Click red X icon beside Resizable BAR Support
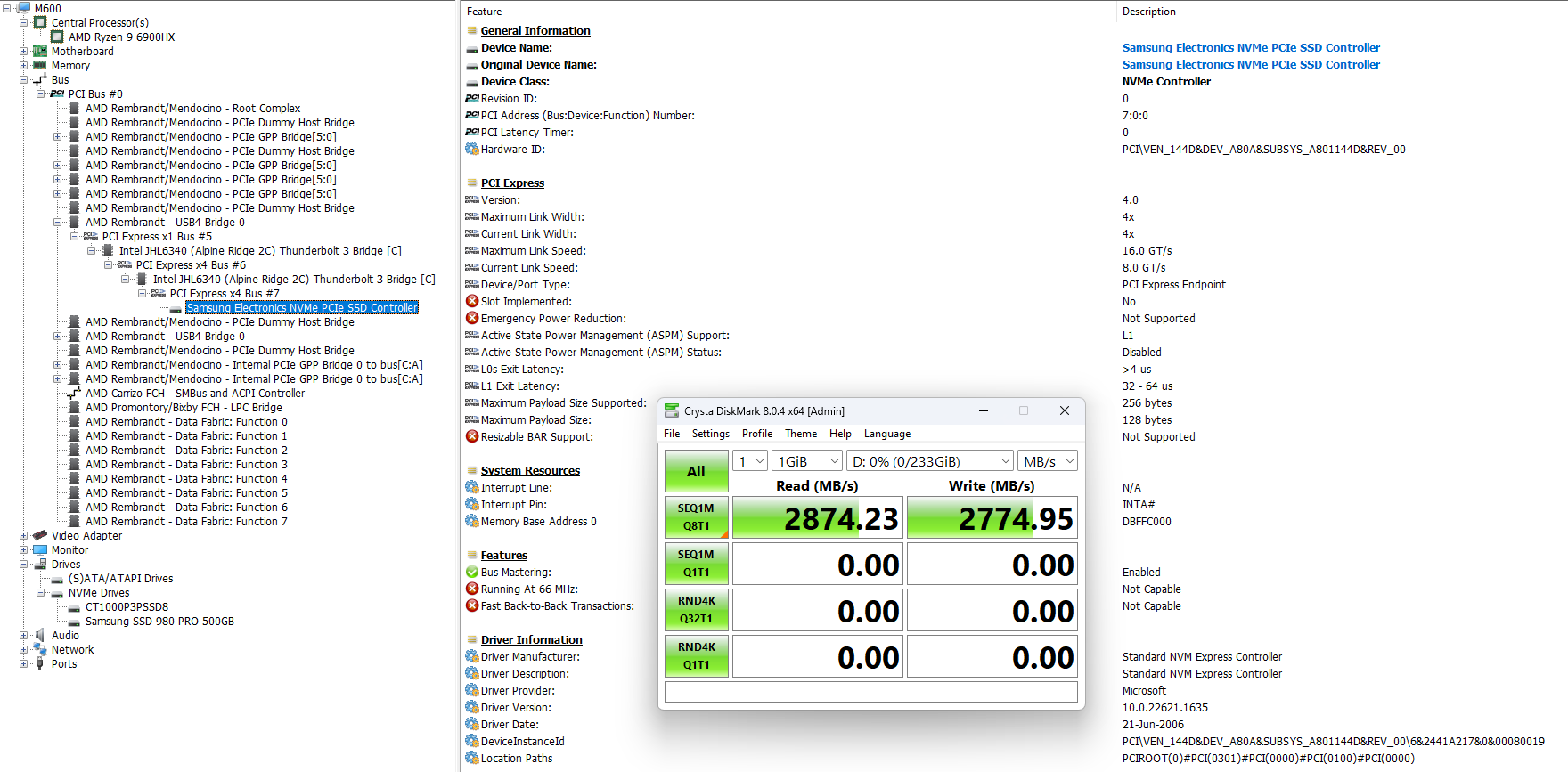Viewport: 1568px width, 772px height. click(472, 436)
